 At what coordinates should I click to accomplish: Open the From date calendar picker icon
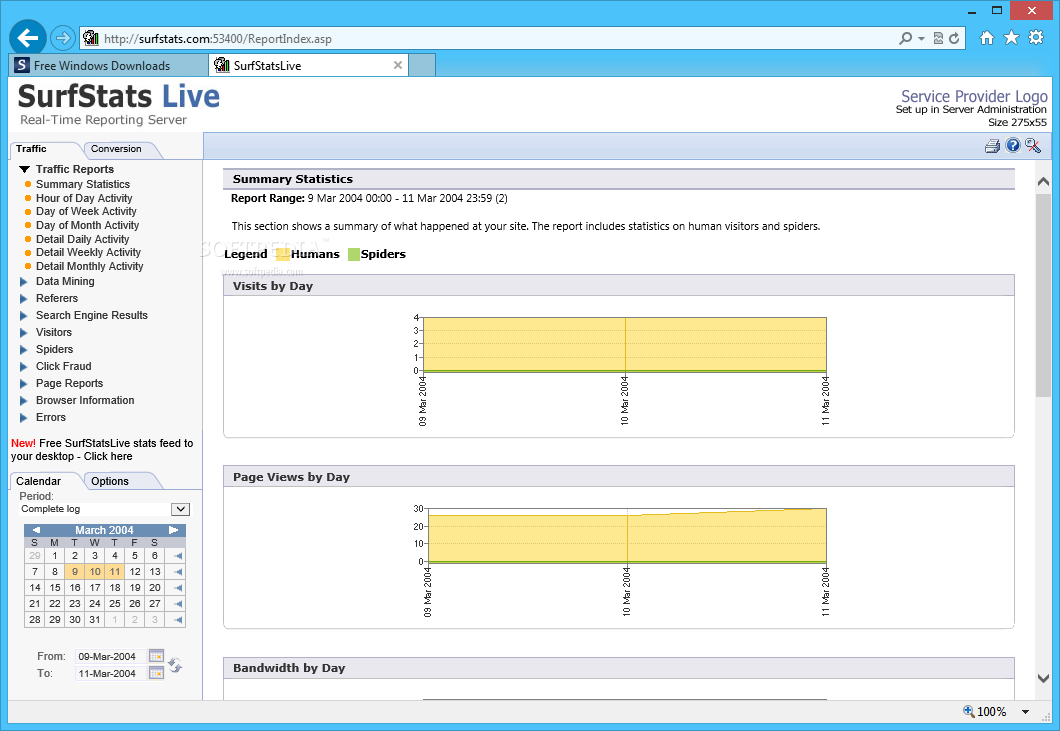tap(156, 656)
